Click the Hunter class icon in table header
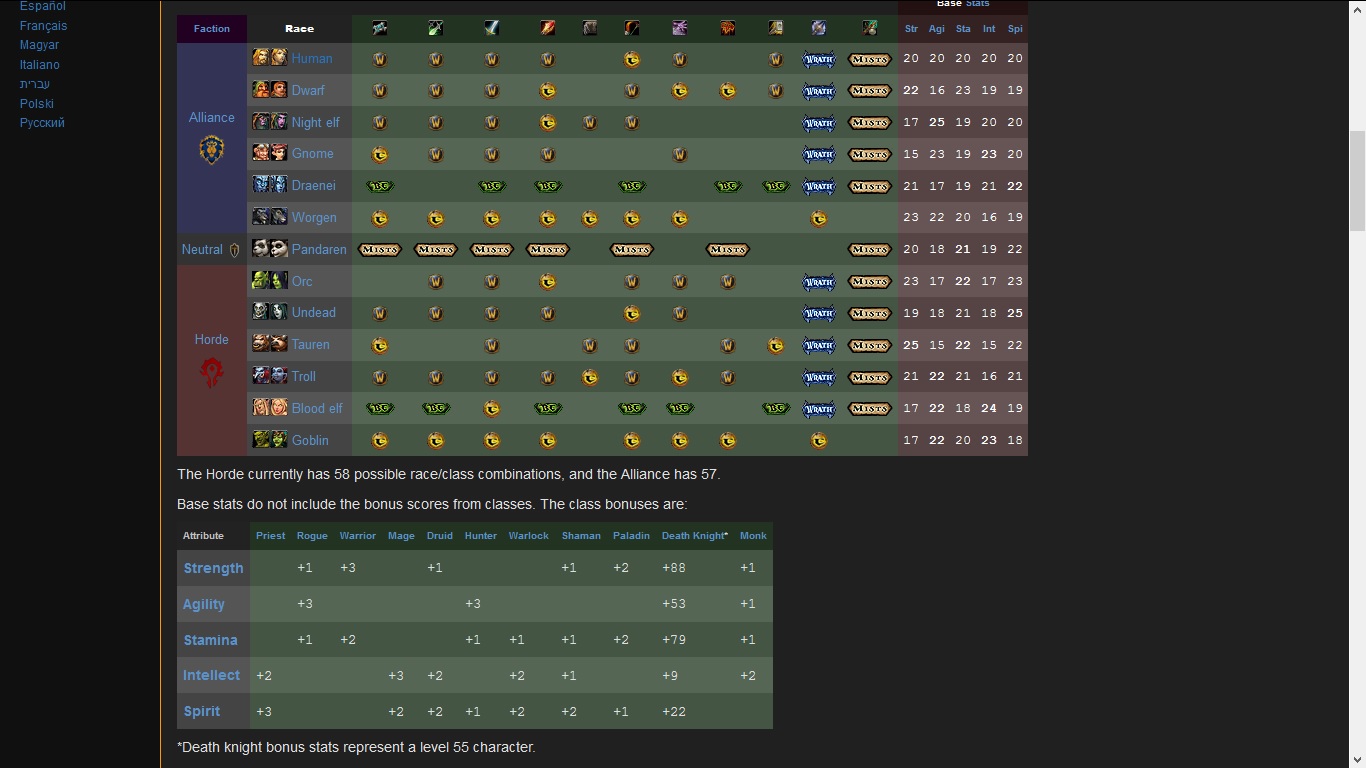1366x768 pixels. tap(632, 28)
